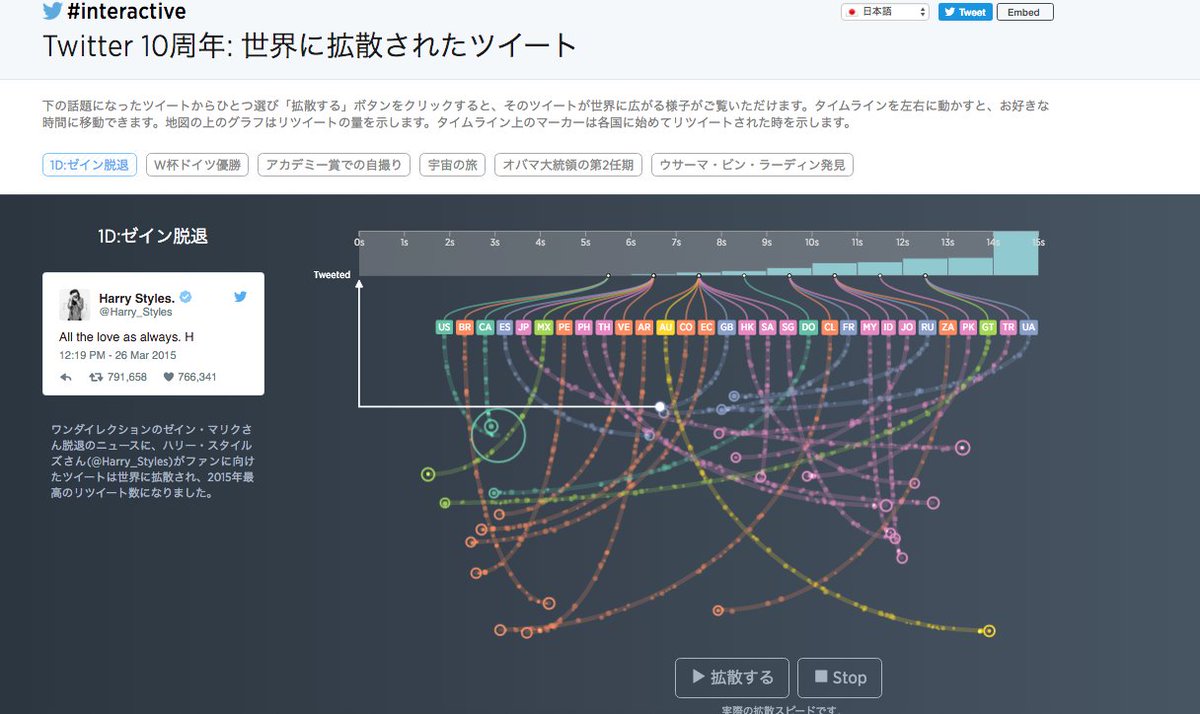Screen dimensions: 1200x714
Task: Click the Stop button
Action: click(x=840, y=677)
